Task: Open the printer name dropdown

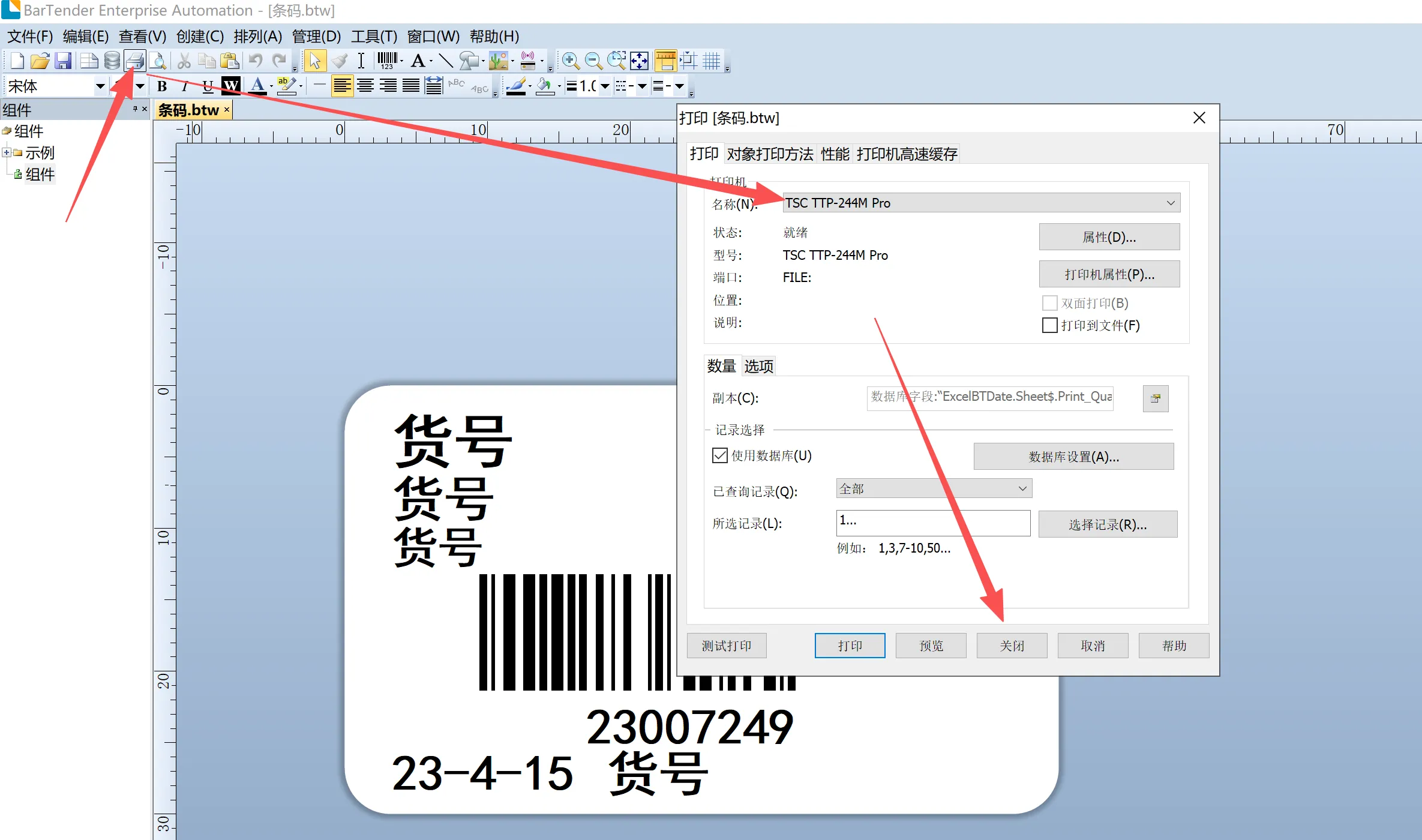Action: 1170,203
